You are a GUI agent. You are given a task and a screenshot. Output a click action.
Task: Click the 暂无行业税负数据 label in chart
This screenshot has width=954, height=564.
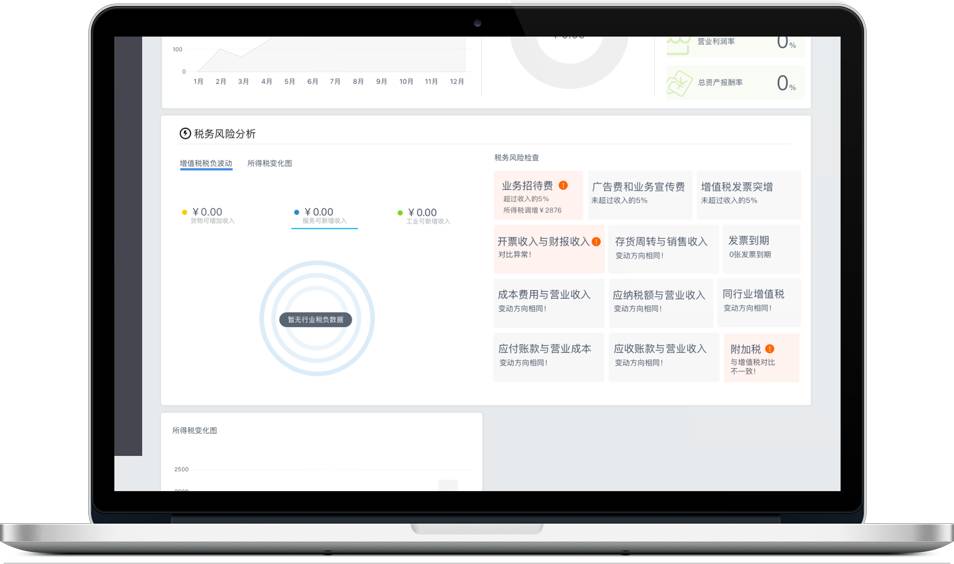(316, 320)
